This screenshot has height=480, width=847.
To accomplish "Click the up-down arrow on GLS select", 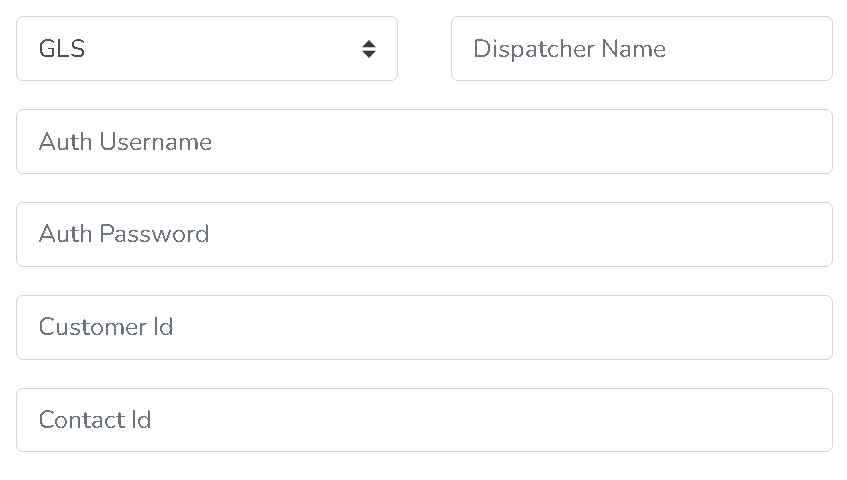I will click(369, 49).
